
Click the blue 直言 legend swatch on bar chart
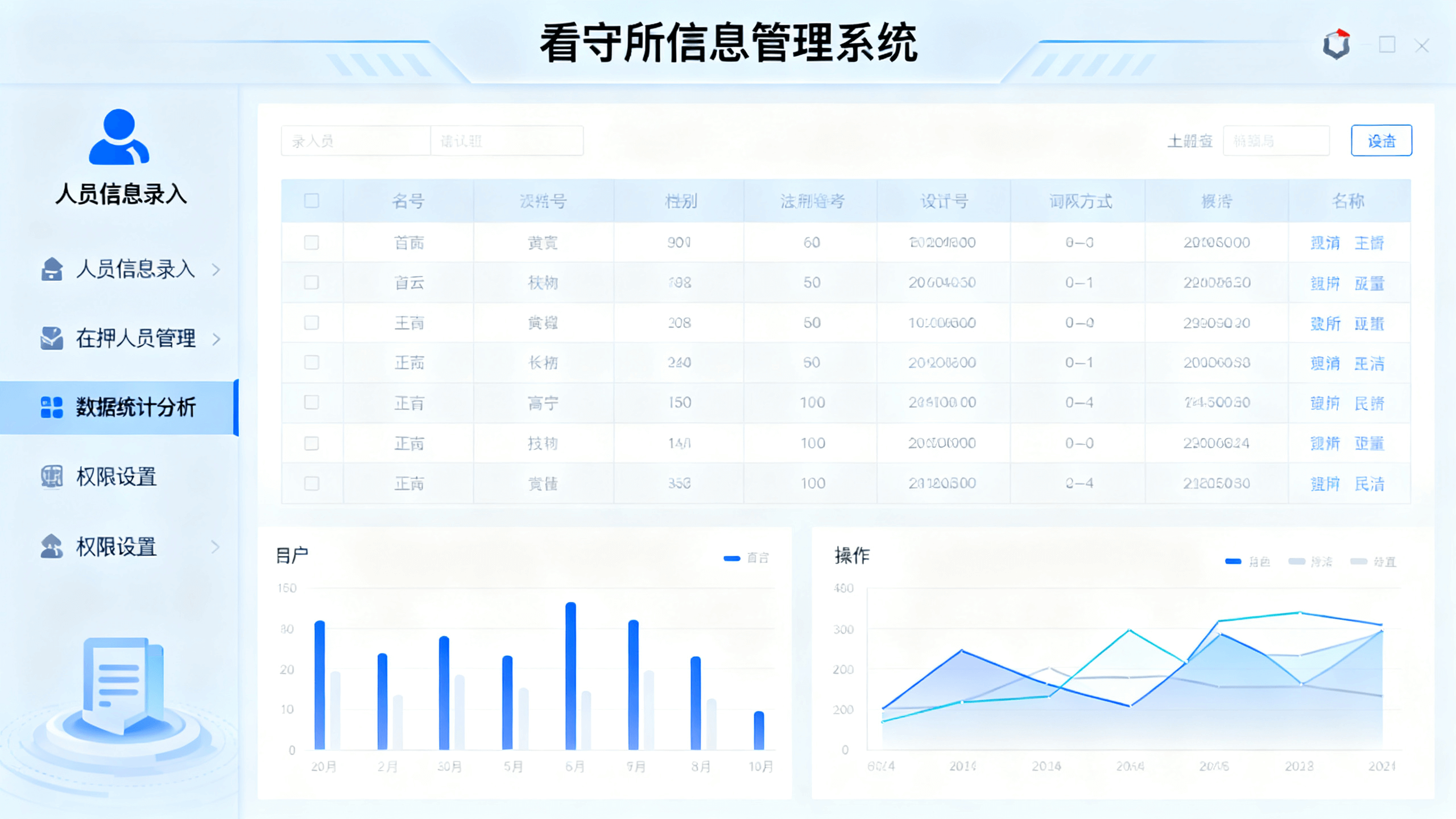coord(733,558)
